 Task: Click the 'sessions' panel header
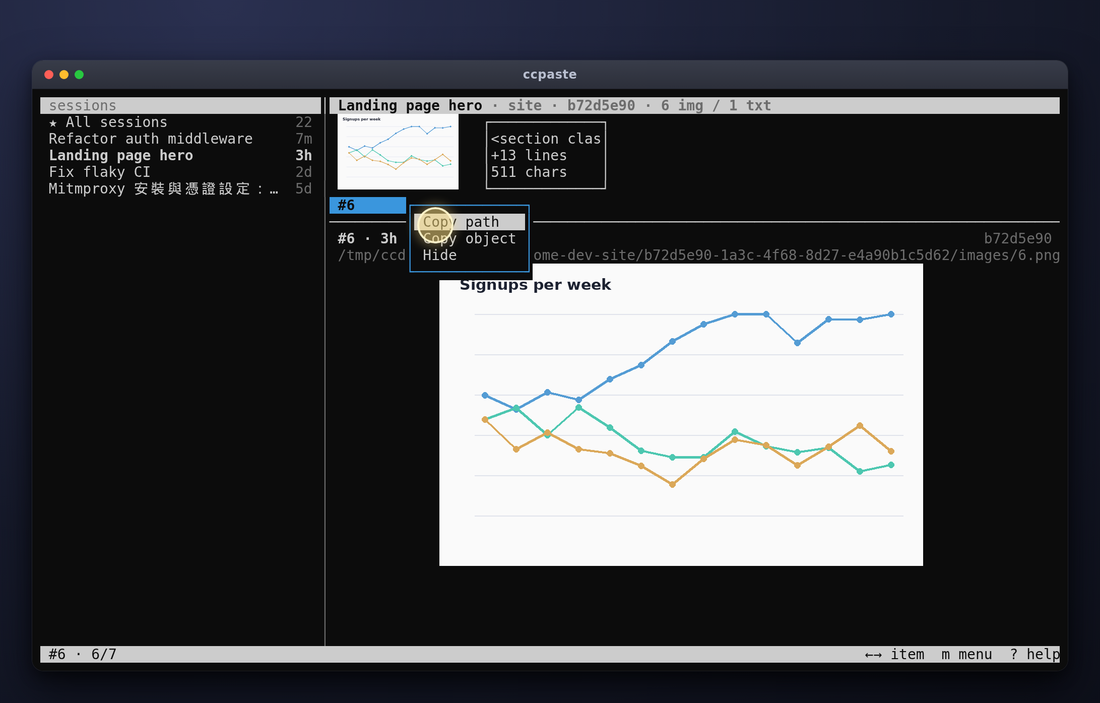coord(180,105)
